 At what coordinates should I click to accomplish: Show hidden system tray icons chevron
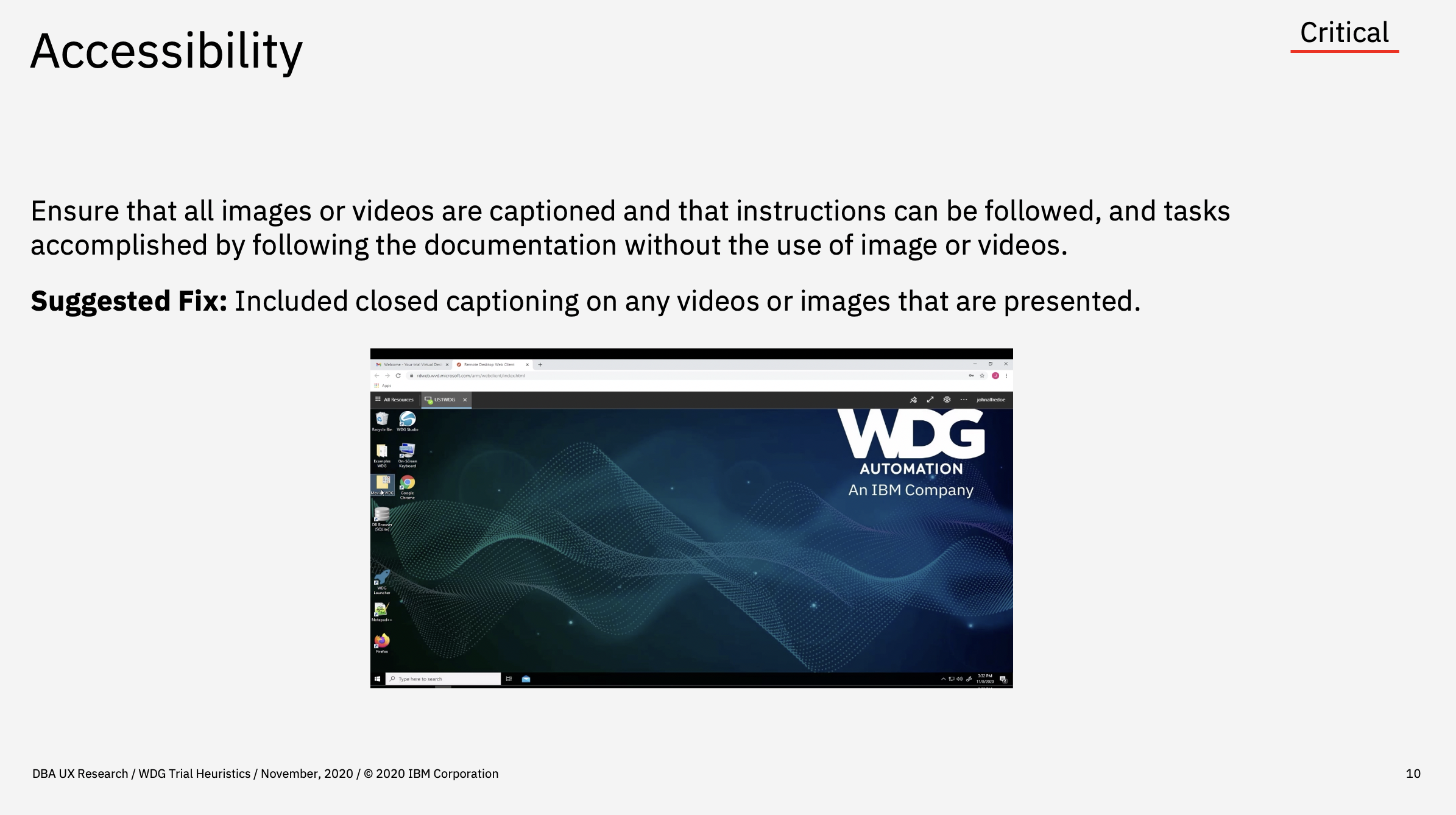[x=943, y=679]
